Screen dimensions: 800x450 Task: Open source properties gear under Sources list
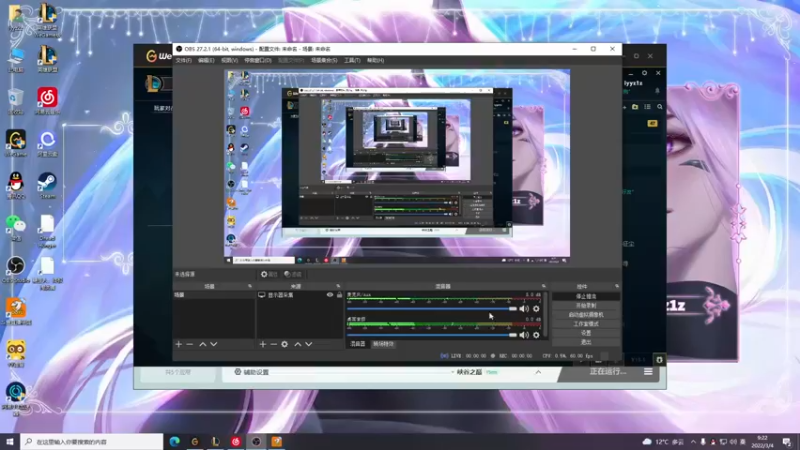coord(285,344)
